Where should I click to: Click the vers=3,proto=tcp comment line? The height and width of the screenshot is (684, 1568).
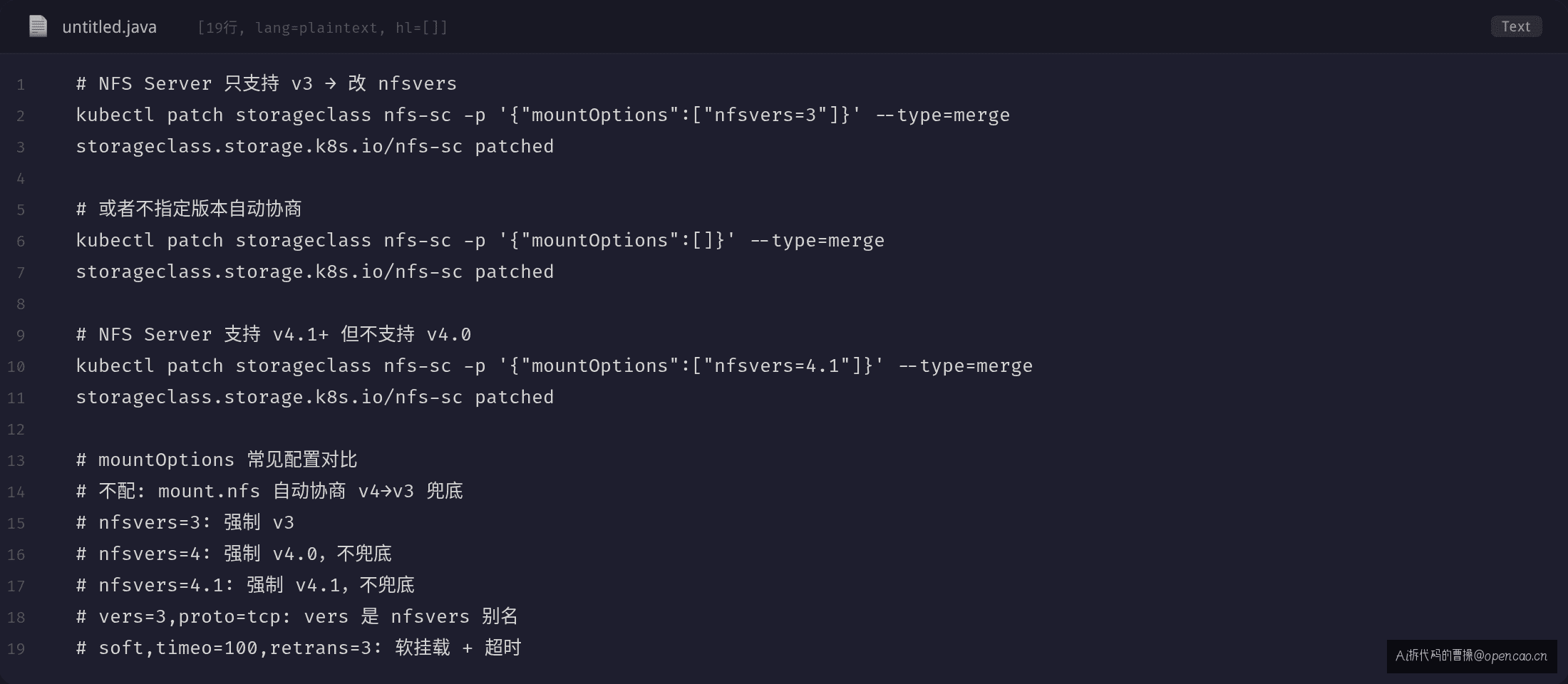297,617
